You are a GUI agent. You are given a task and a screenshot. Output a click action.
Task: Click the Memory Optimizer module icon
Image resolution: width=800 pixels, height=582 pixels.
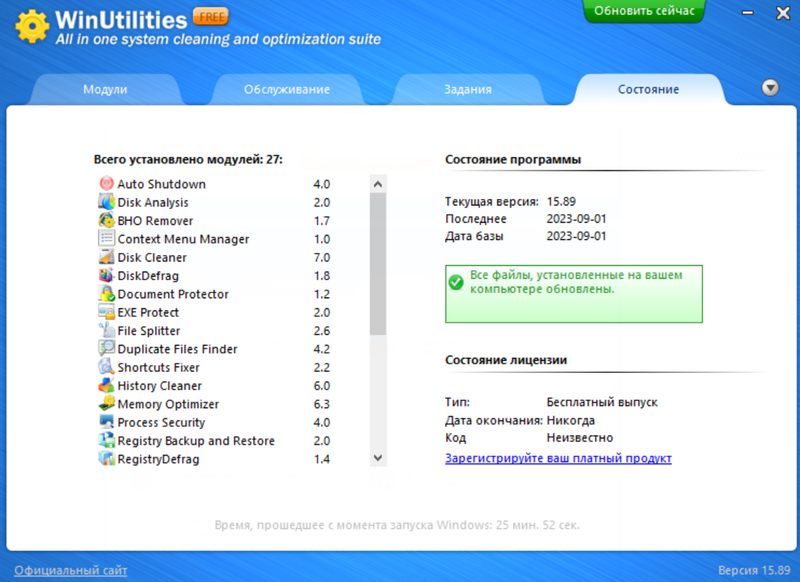pyautogui.click(x=106, y=404)
